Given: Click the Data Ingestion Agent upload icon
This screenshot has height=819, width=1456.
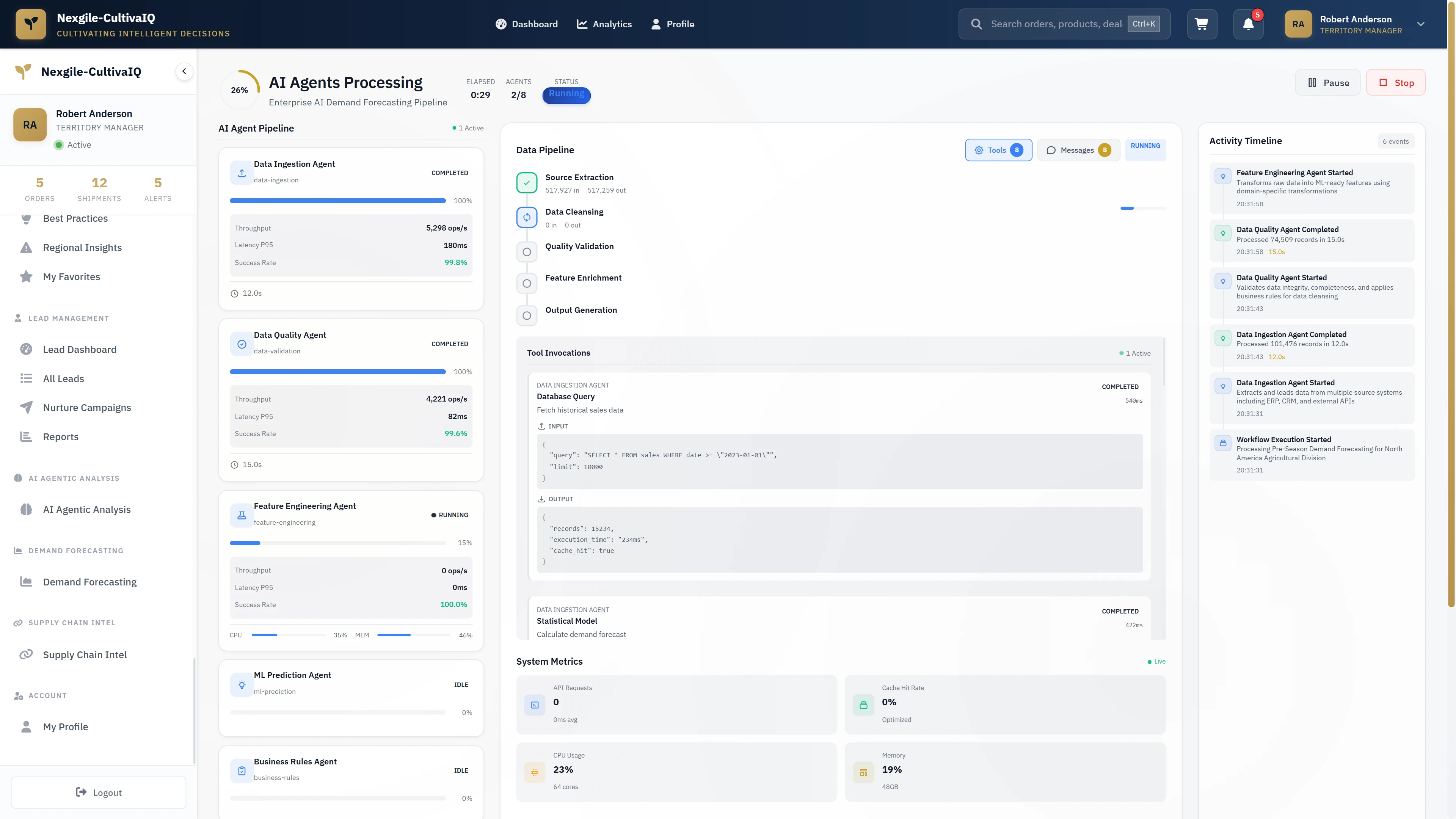Looking at the screenshot, I should click(x=242, y=173).
